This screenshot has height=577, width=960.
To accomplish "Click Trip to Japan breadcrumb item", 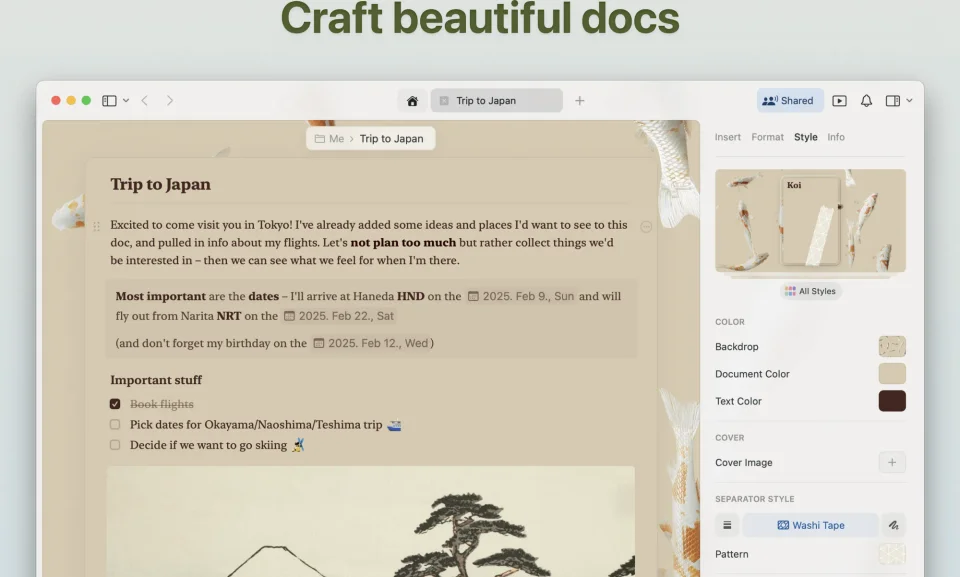I will tap(391, 138).
